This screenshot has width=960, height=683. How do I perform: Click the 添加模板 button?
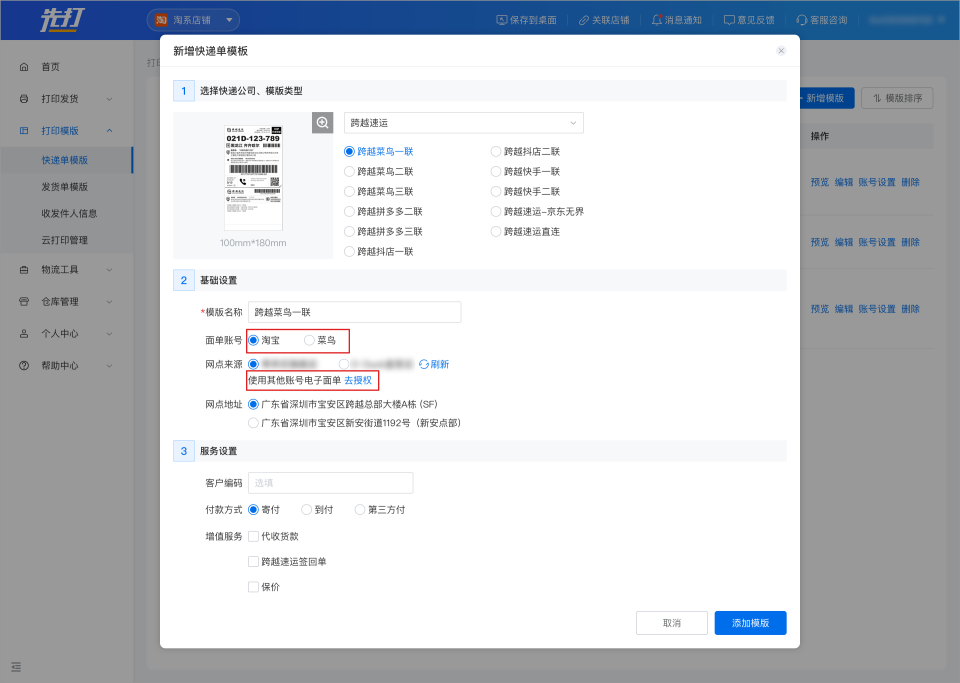coord(750,623)
